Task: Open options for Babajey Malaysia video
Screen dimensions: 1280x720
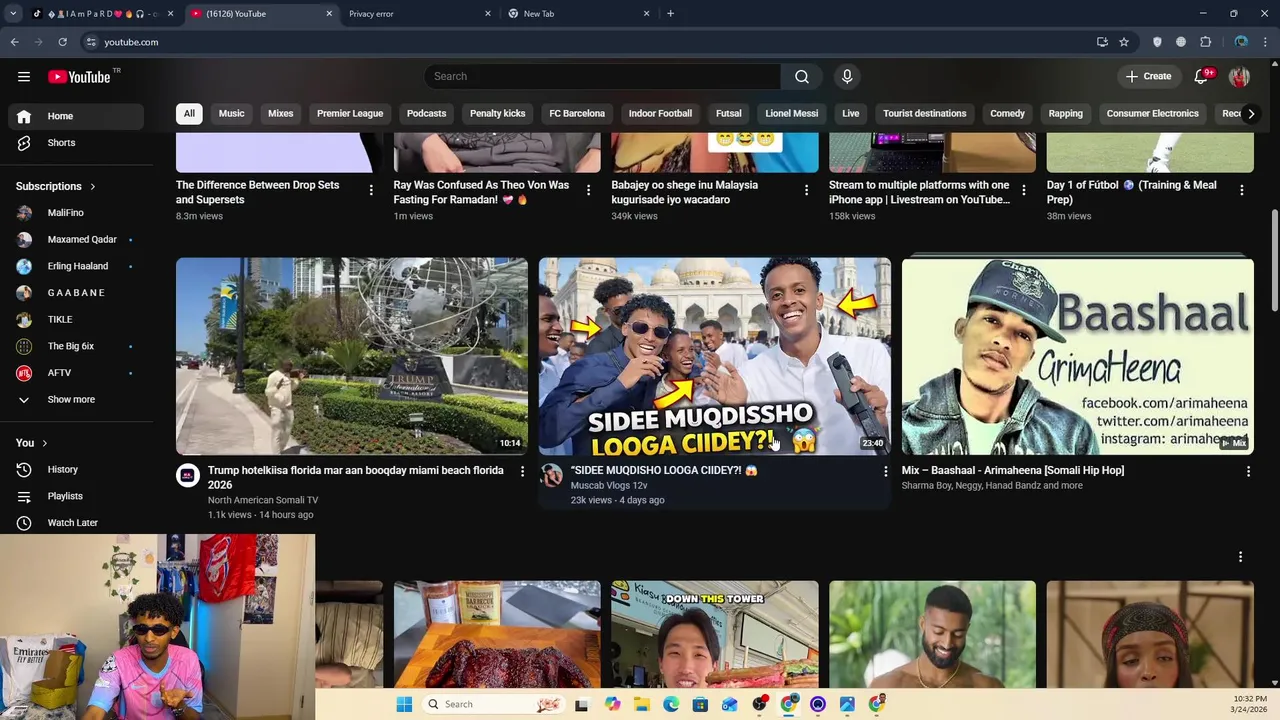Action: [806, 190]
